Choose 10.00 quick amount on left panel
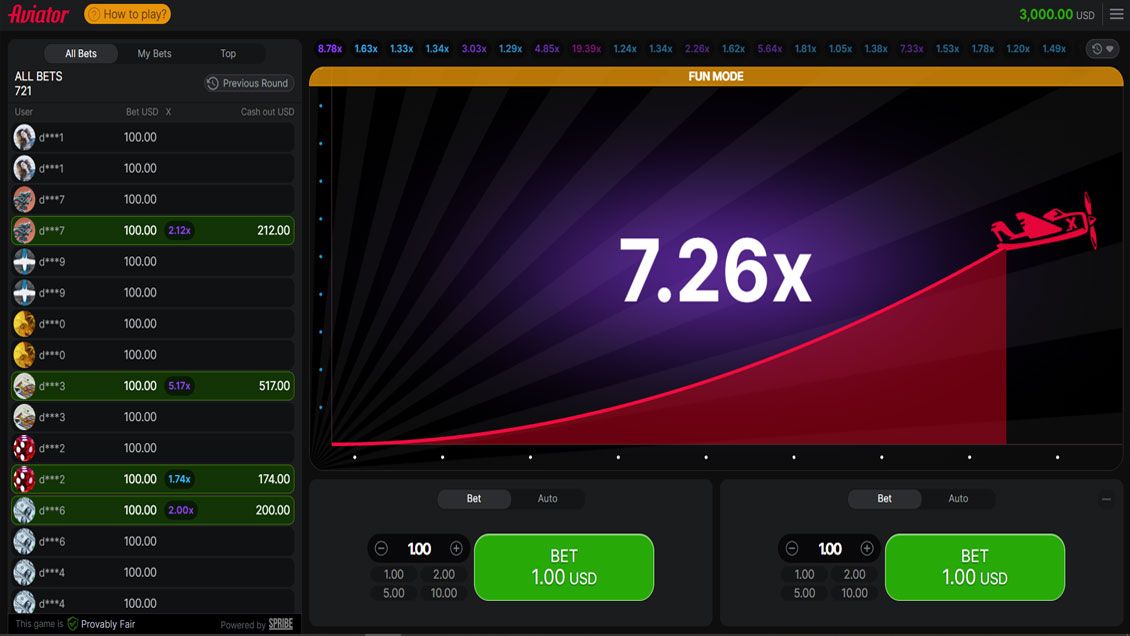1130x636 pixels. tap(443, 593)
